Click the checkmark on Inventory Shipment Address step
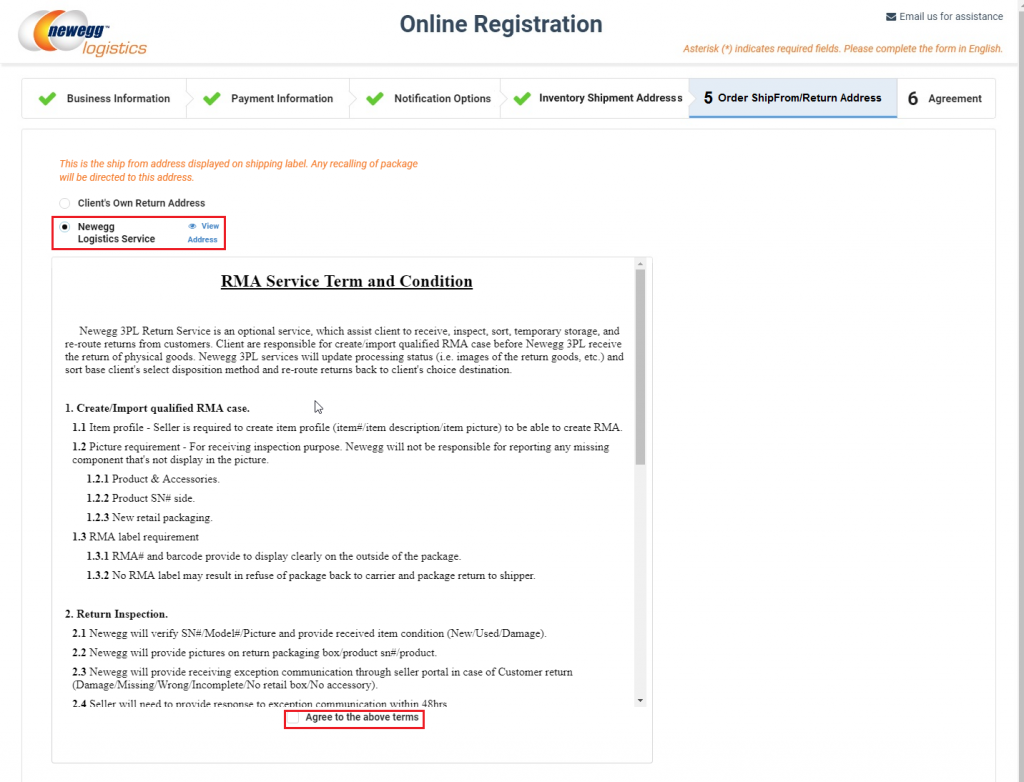The height and width of the screenshot is (782, 1024). 522,98
